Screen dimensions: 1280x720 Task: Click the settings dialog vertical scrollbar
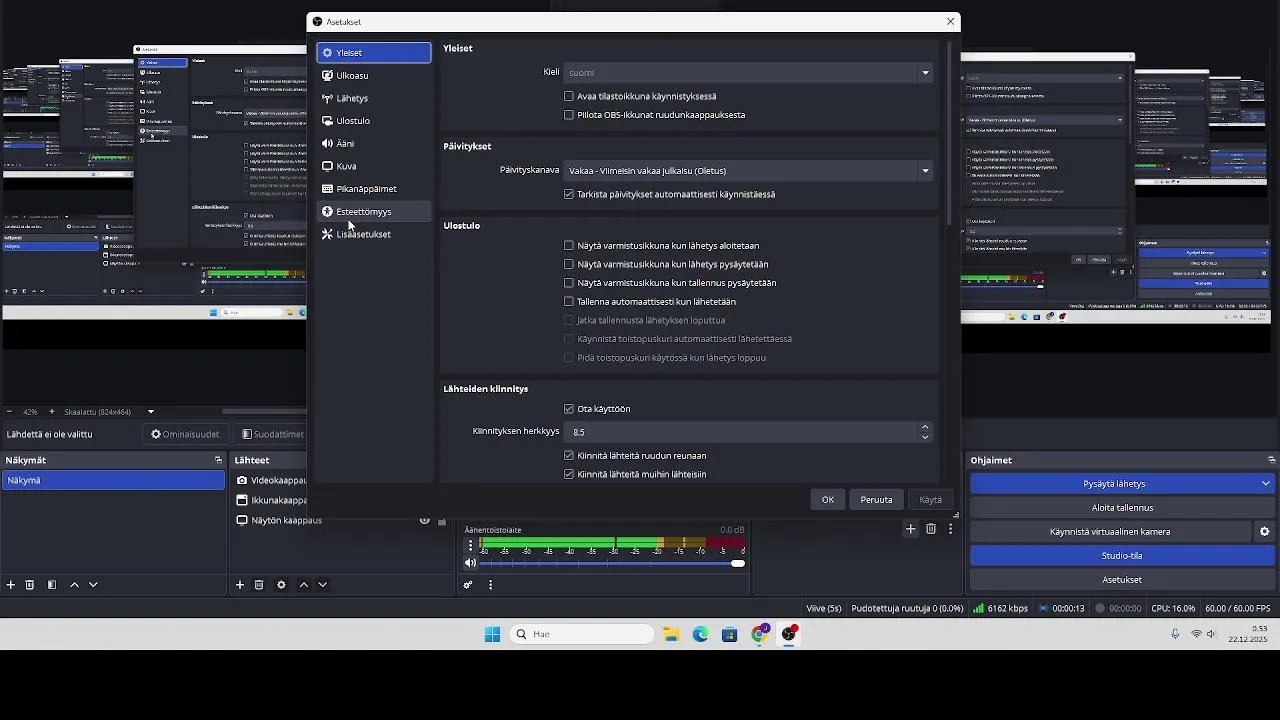click(x=948, y=132)
